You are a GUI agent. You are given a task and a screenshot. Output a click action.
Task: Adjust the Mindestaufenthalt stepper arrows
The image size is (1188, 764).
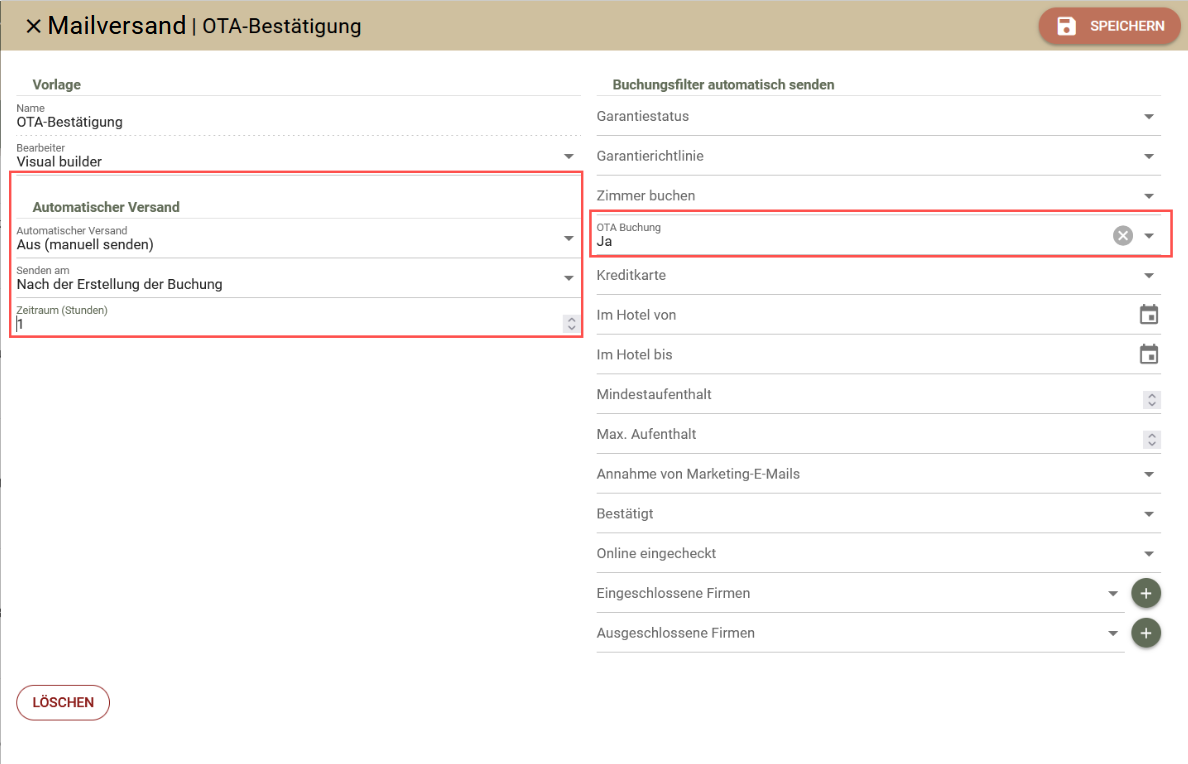coord(1152,400)
